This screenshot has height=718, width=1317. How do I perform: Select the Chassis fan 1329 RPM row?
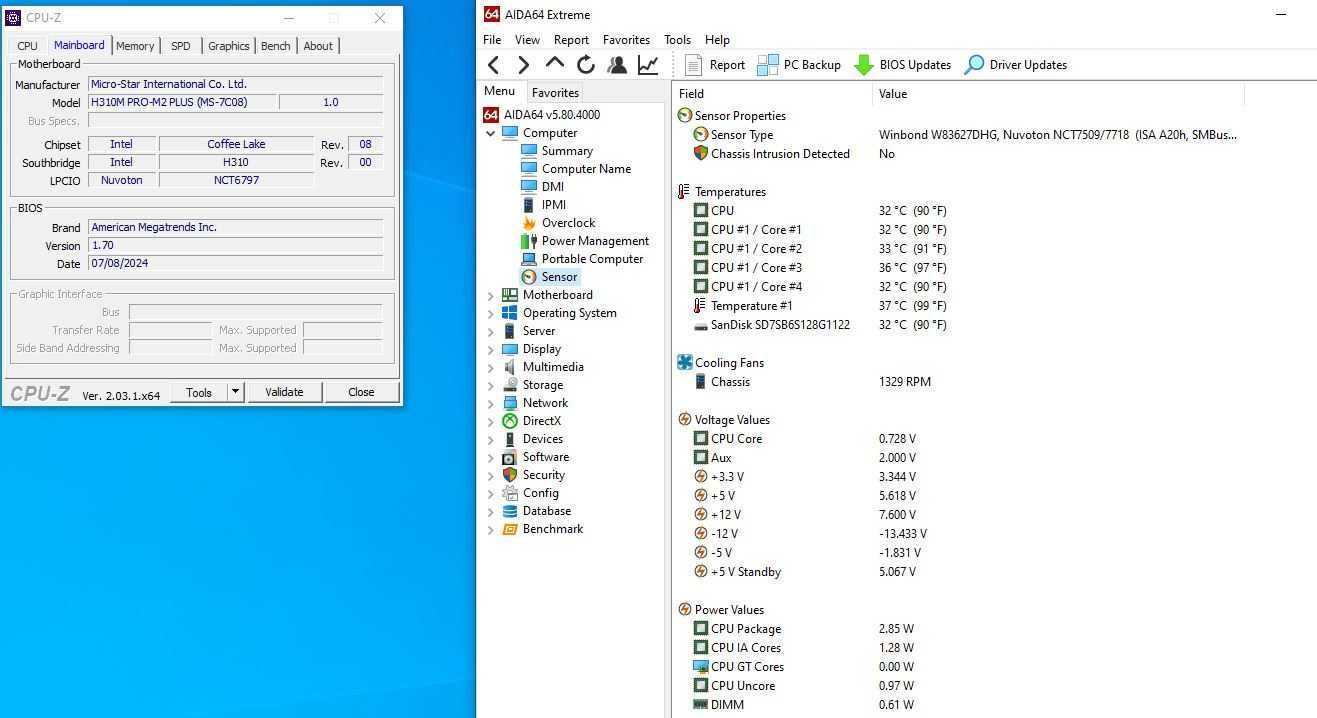[960, 382]
